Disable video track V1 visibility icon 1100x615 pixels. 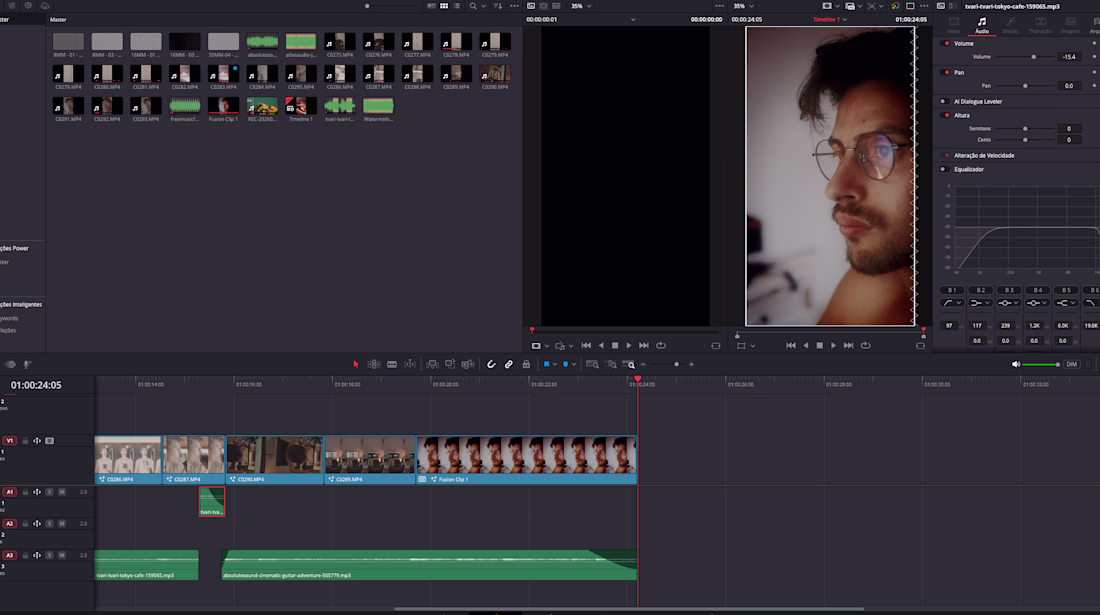tap(49, 441)
